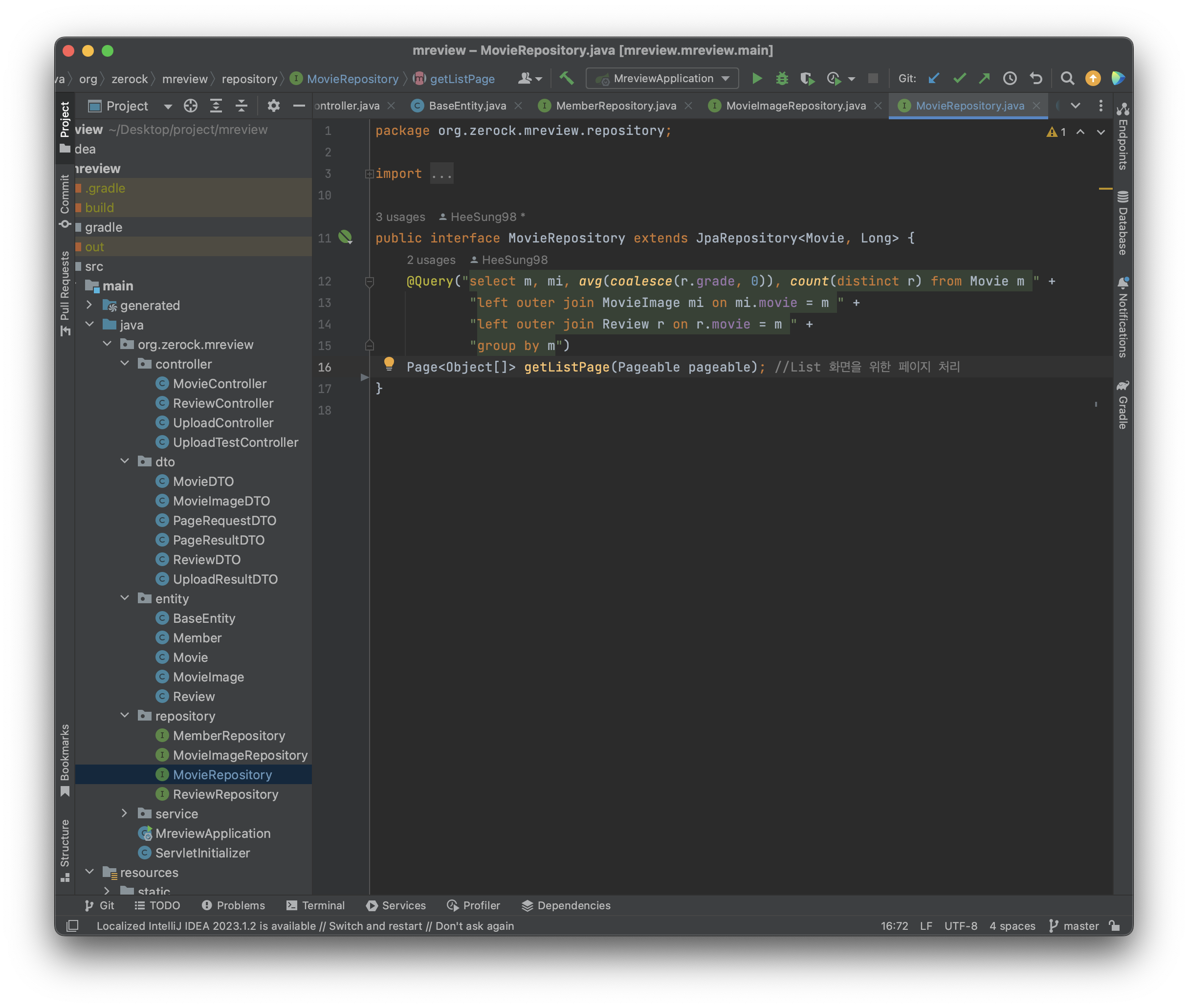The height and width of the screenshot is (1008, 1188).
Task: Click LF line separator in status bar
Action: tap(926, 926)
